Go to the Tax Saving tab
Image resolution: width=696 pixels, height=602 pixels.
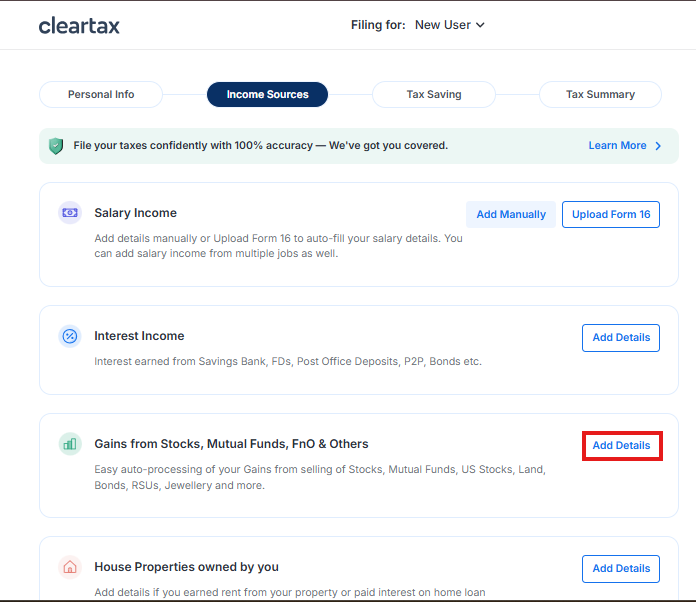[x=434, y=95]
